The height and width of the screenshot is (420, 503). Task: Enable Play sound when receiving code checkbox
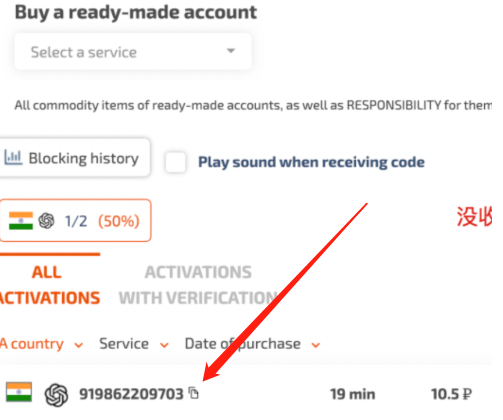coord(176,162)
